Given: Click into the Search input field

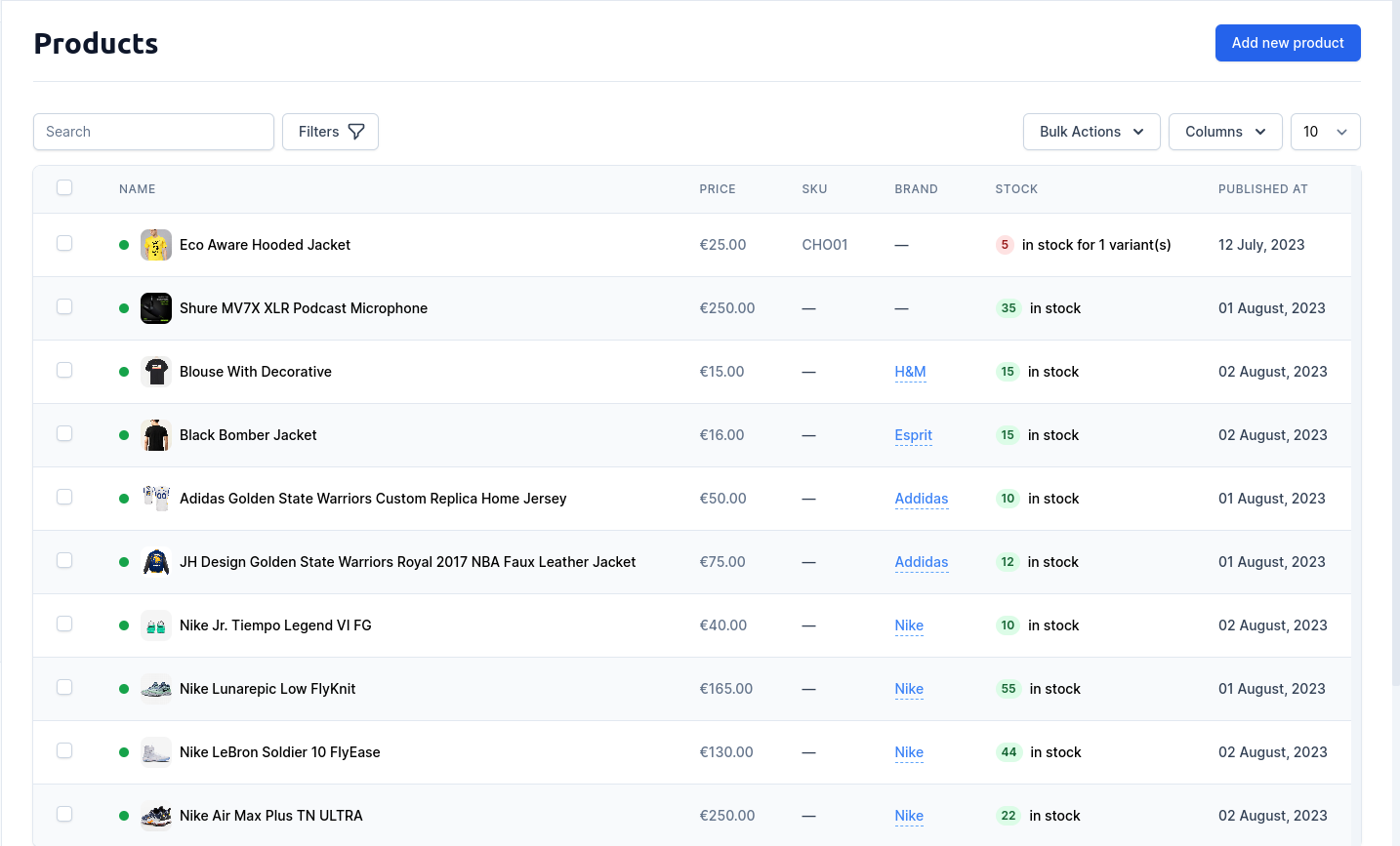Looking at the screenshot, I should pos(153,132).
